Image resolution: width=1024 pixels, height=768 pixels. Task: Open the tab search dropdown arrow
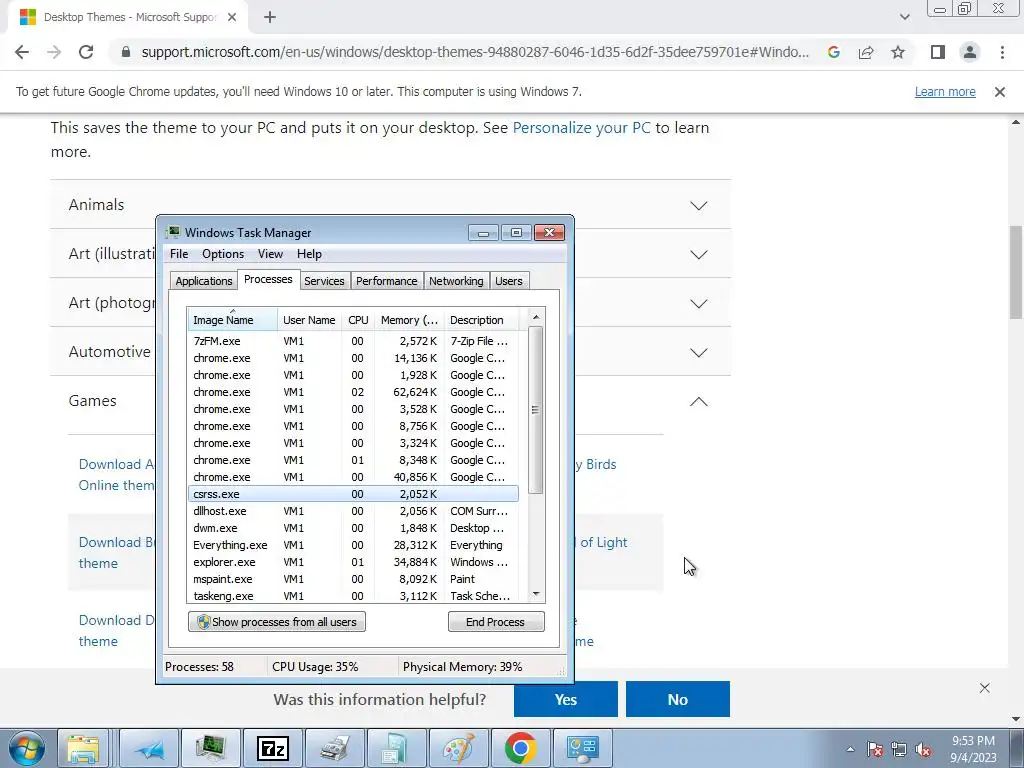click(904, 17)
